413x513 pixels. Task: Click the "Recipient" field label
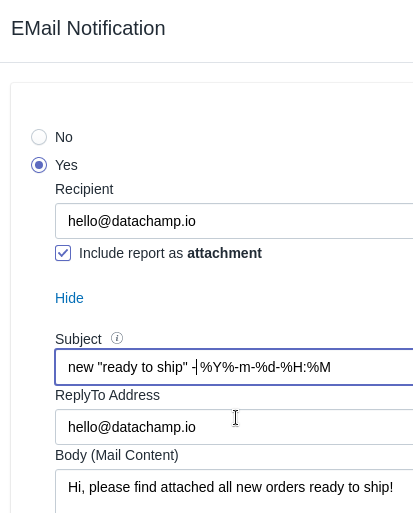84,189
